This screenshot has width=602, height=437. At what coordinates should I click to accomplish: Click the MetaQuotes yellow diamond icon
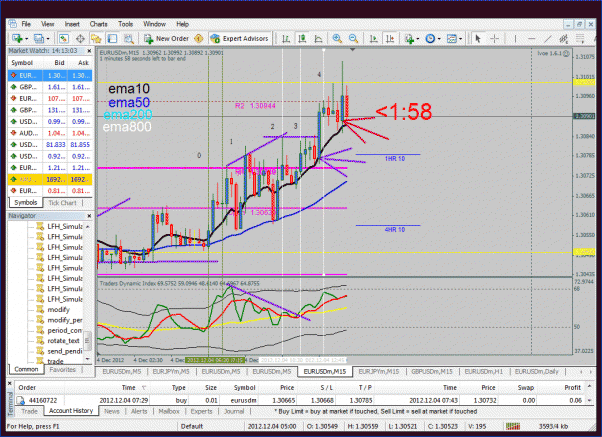tap(199, 38)
